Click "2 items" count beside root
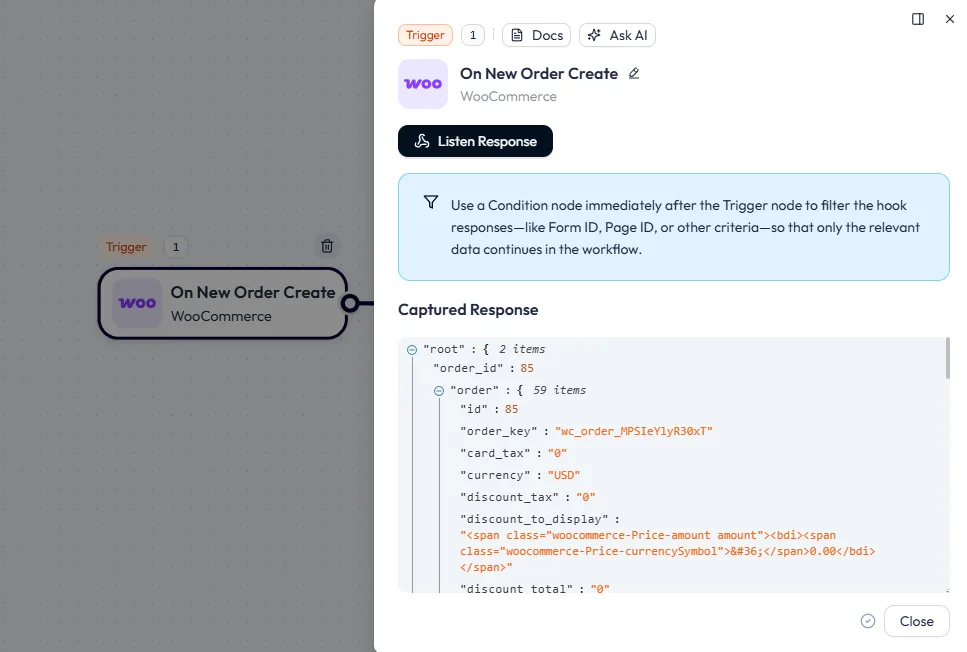 [522, 349]
